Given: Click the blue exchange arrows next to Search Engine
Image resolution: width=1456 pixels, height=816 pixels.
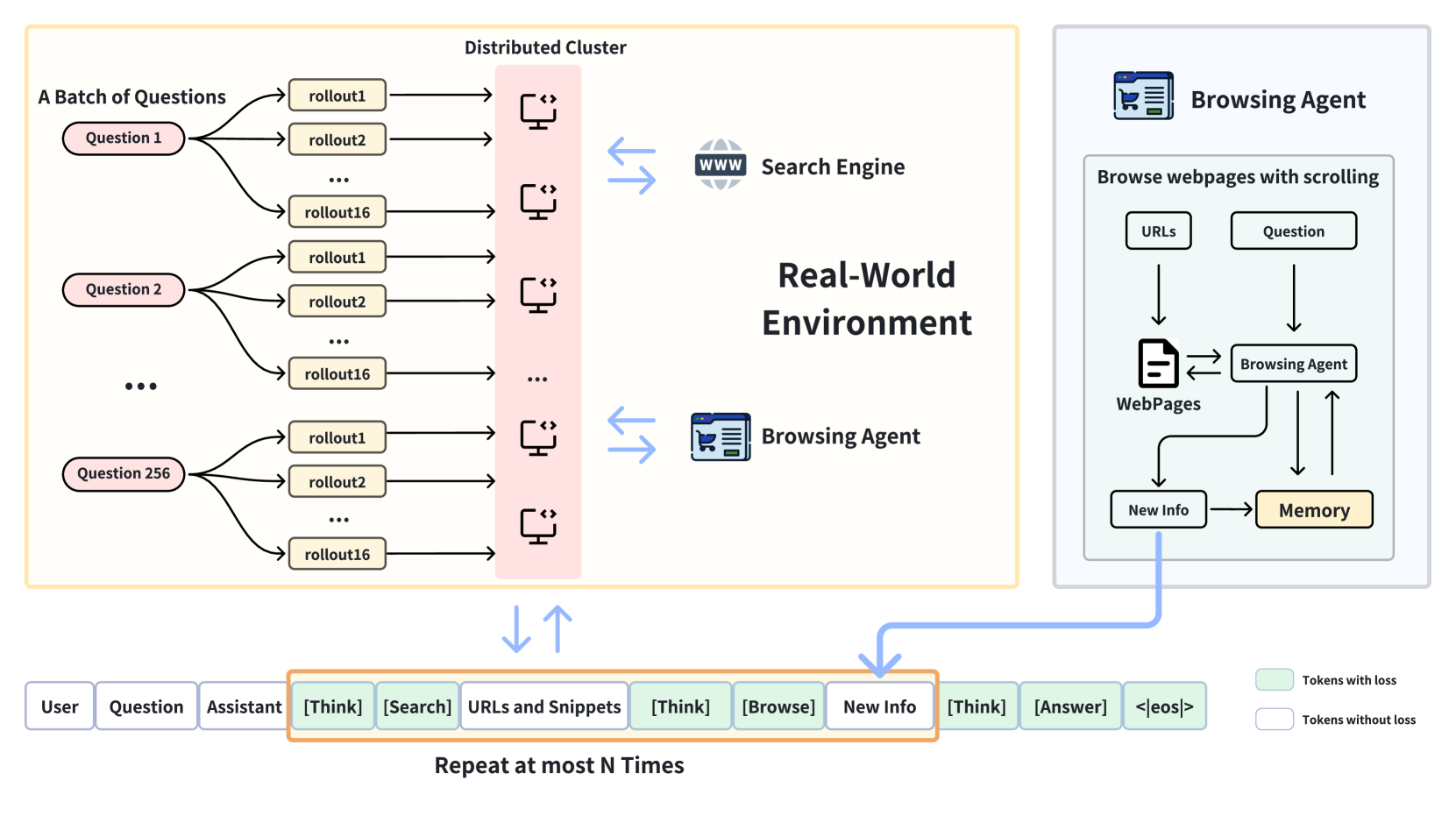Looking at the screenshot, I should click(632, 166).
